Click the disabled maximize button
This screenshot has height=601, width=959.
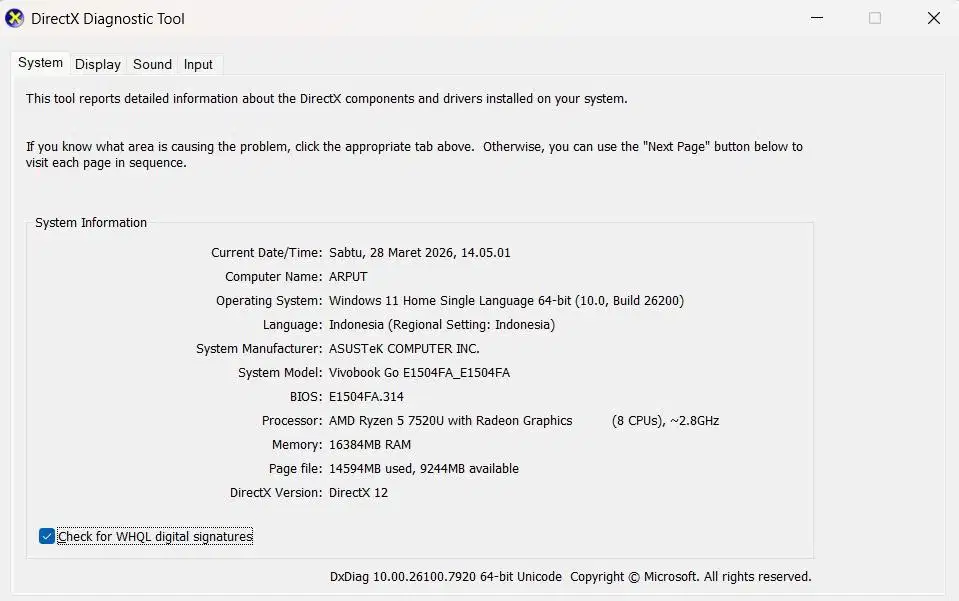(x=875, y=18)
